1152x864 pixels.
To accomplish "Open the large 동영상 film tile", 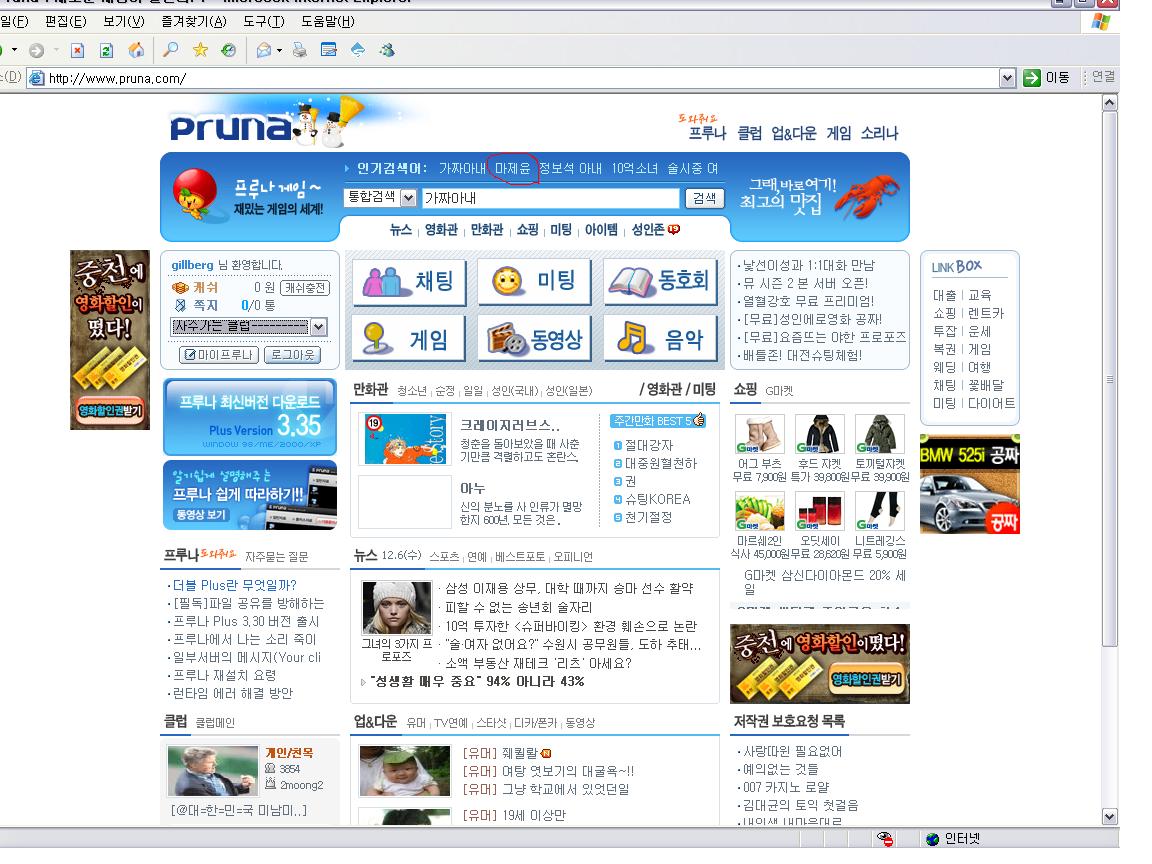I will point(534,338).
